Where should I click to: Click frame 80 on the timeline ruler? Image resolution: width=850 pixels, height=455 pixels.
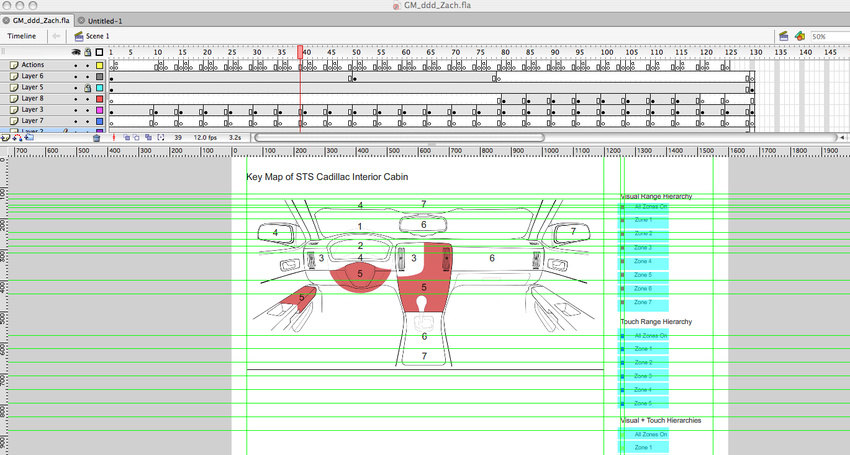(505, 52)
